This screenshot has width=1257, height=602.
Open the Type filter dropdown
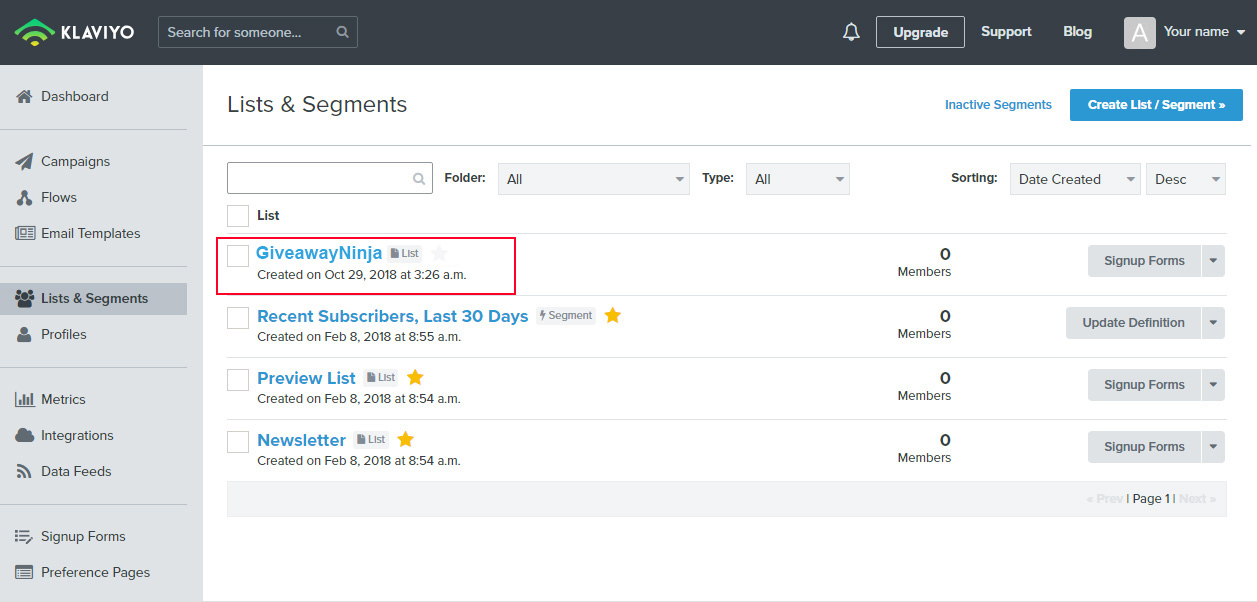coord(798,179)
